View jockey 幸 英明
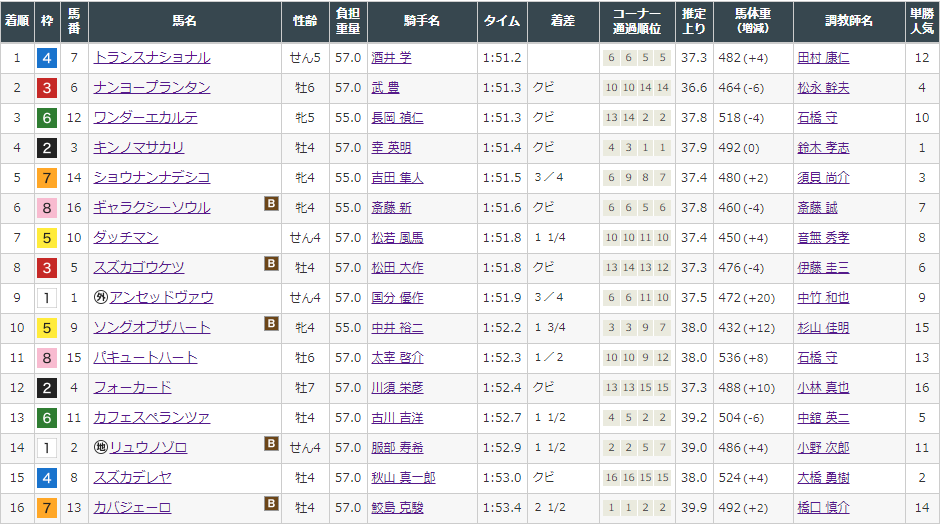The height and width of the screenshot is (526, 942). click(391, 148)
